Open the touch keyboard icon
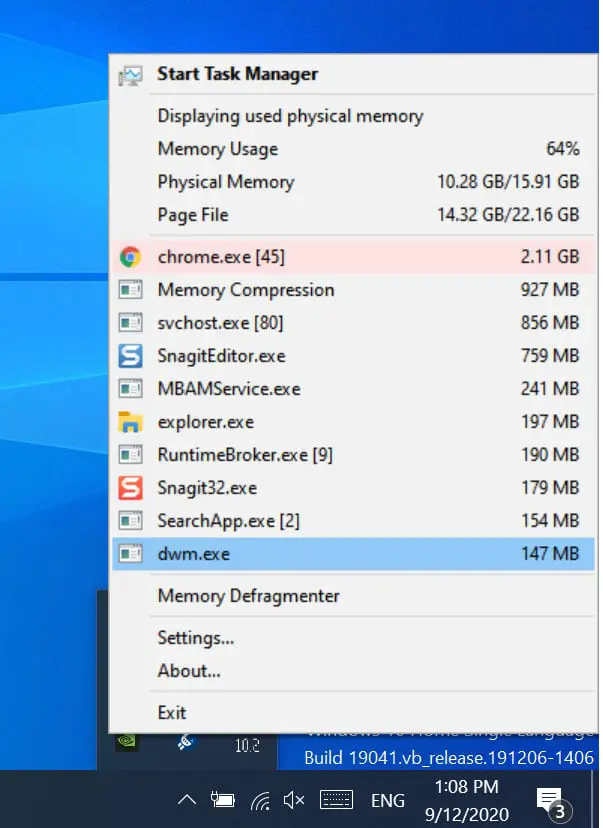 click(336, 800)
